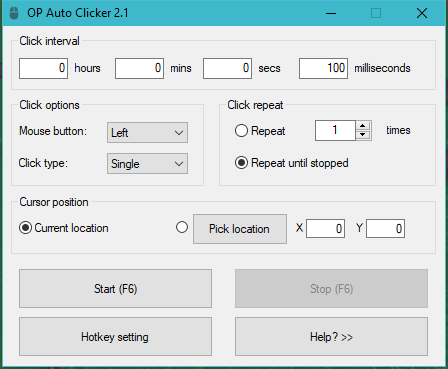Focus the mins input field
The image size is (448, 369).
click(x=139, y=68)
